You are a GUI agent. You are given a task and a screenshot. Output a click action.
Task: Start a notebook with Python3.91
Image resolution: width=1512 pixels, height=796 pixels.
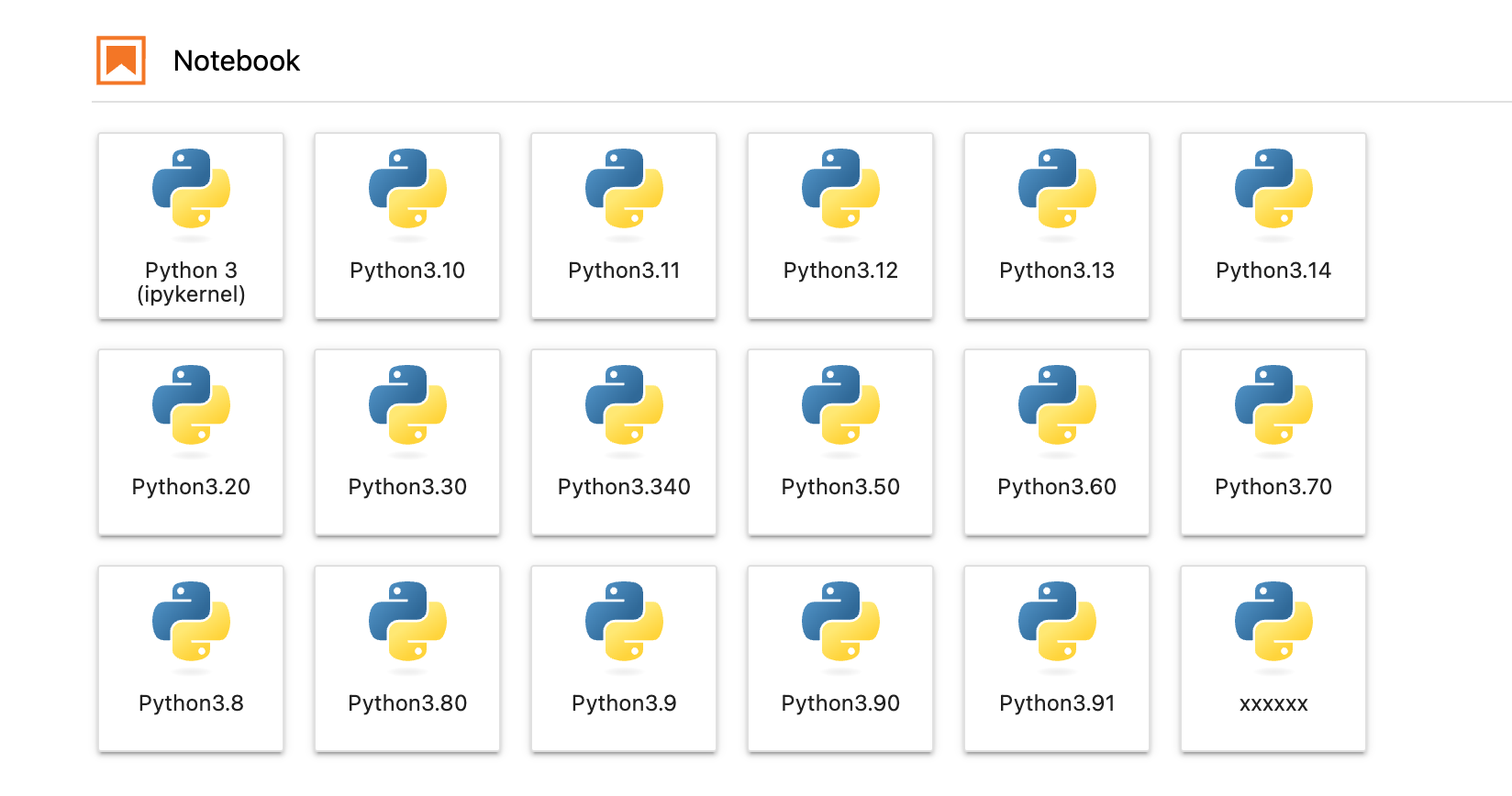[x=1057, y=658]
